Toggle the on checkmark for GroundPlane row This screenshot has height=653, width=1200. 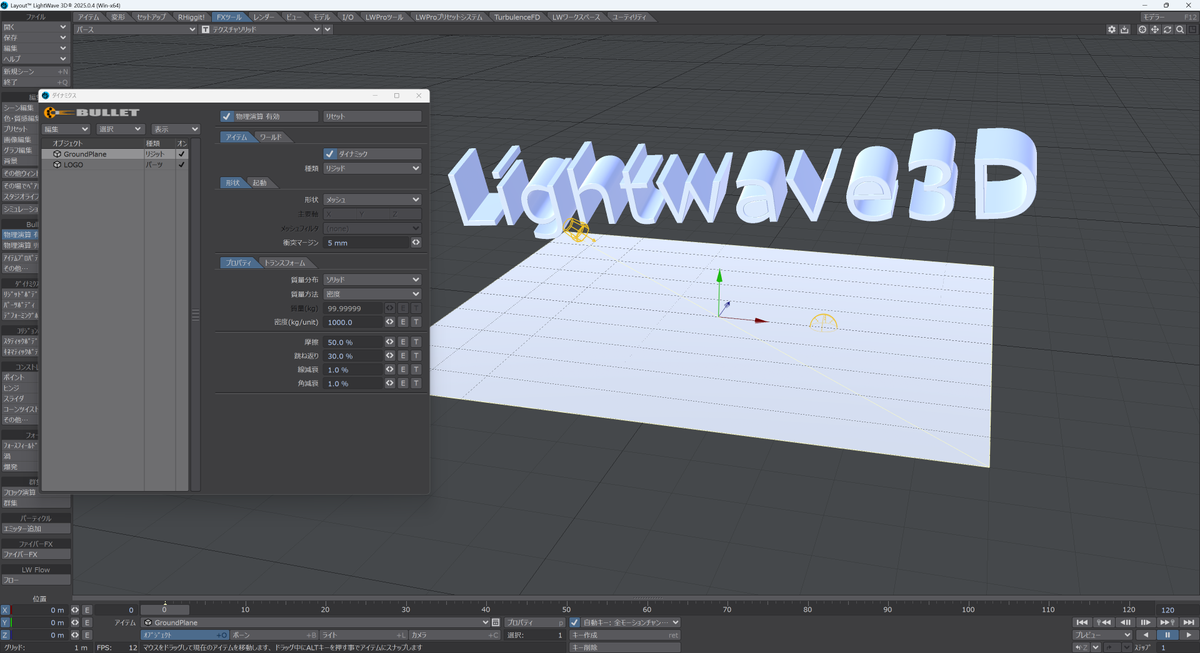click(x=181, y=154)
